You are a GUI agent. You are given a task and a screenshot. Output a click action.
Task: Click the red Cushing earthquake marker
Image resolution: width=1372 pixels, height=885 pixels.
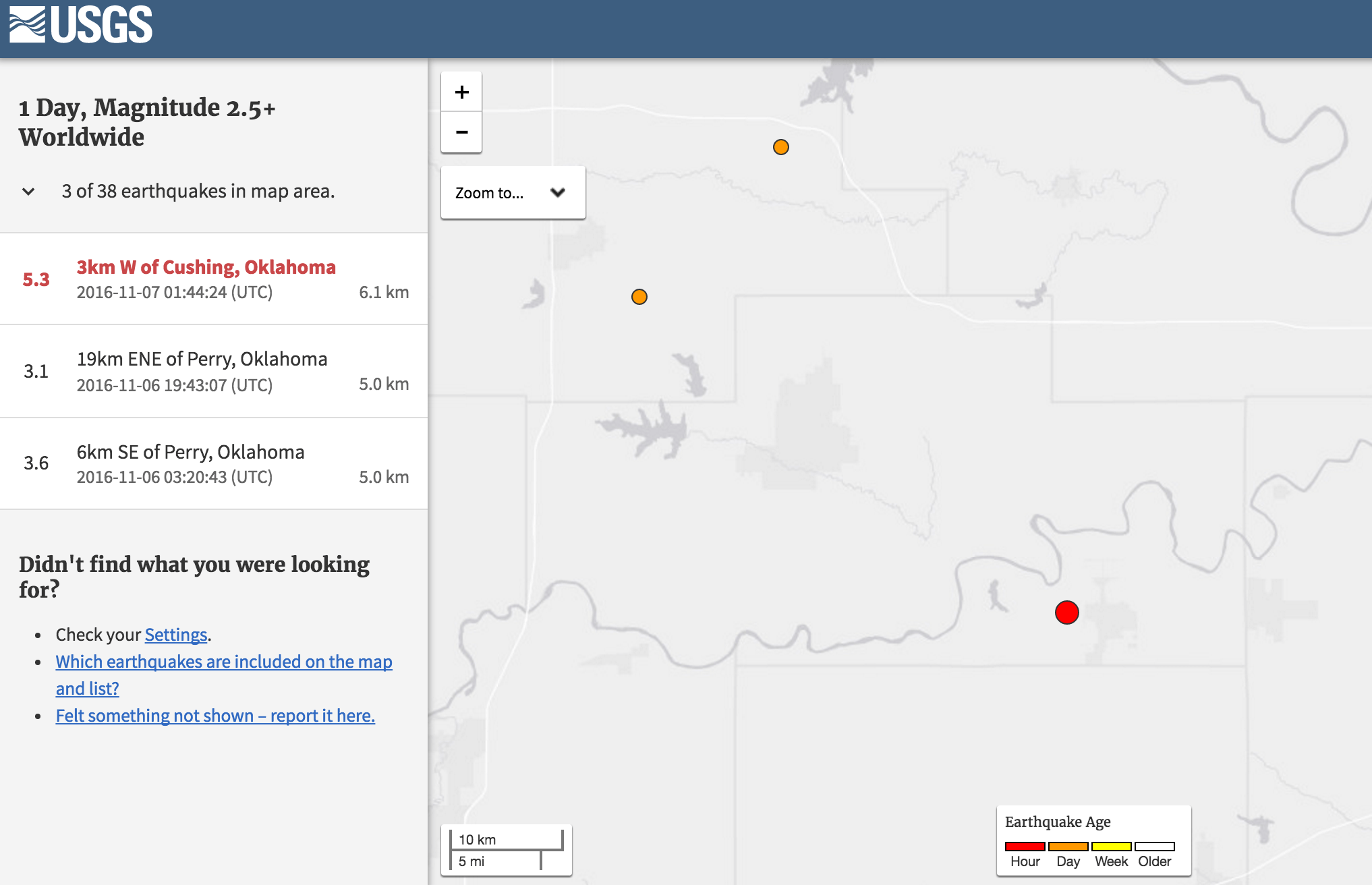pos(1066,612)
